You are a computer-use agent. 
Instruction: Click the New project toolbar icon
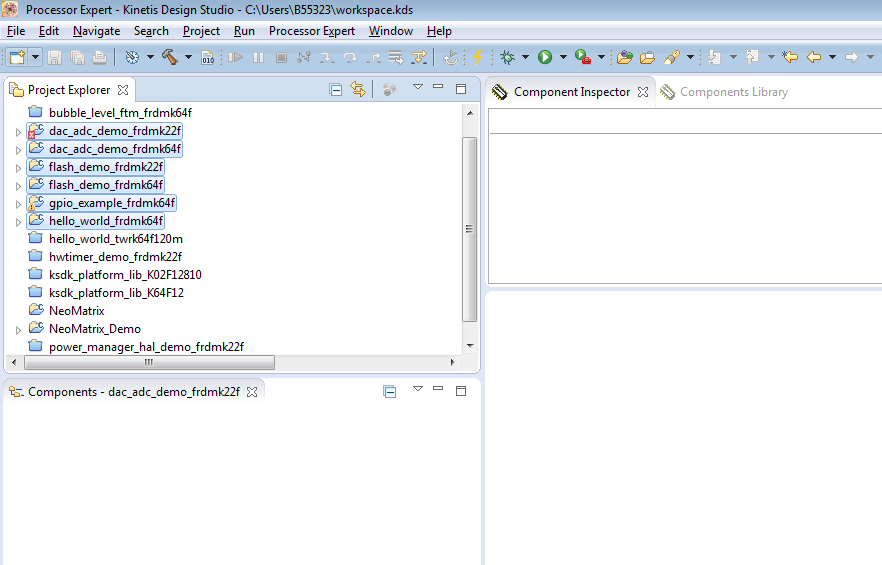point(17,57)
